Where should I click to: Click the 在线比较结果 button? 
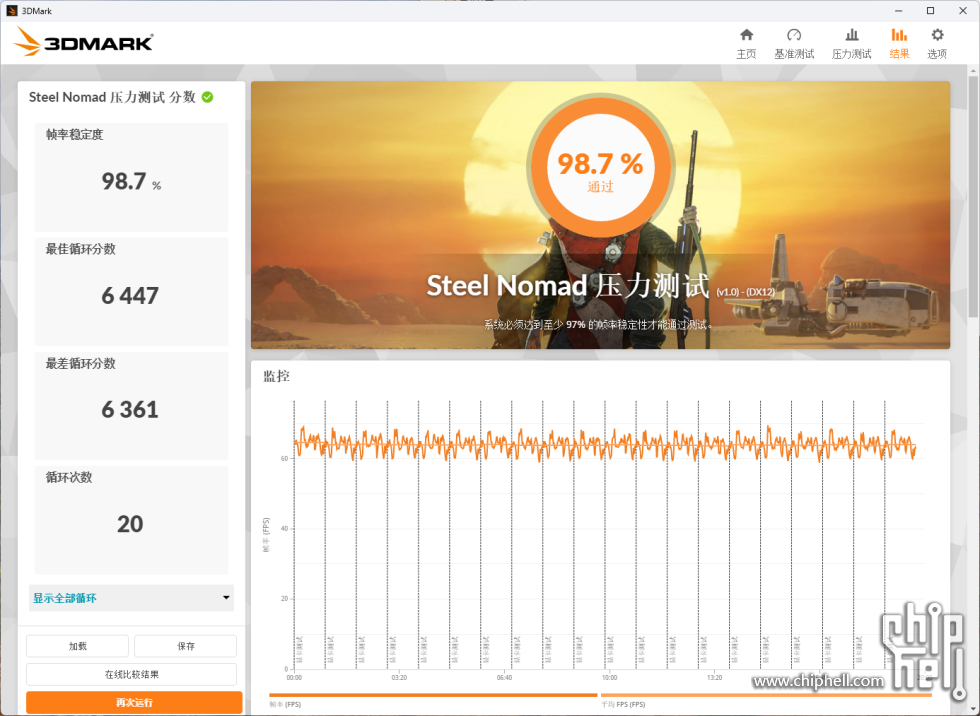pos(131,674)
